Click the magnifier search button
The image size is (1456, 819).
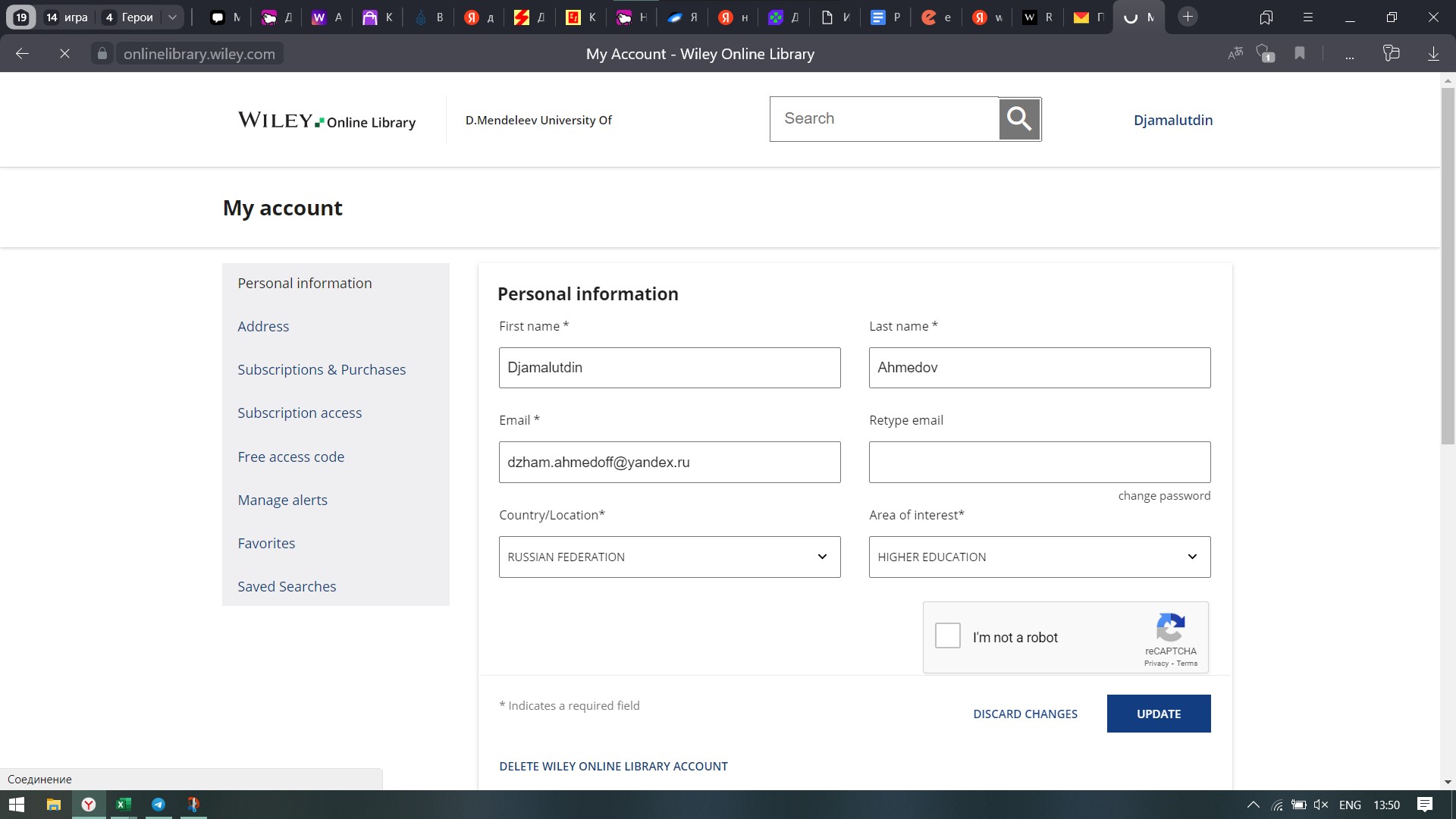coord(1019,119)
